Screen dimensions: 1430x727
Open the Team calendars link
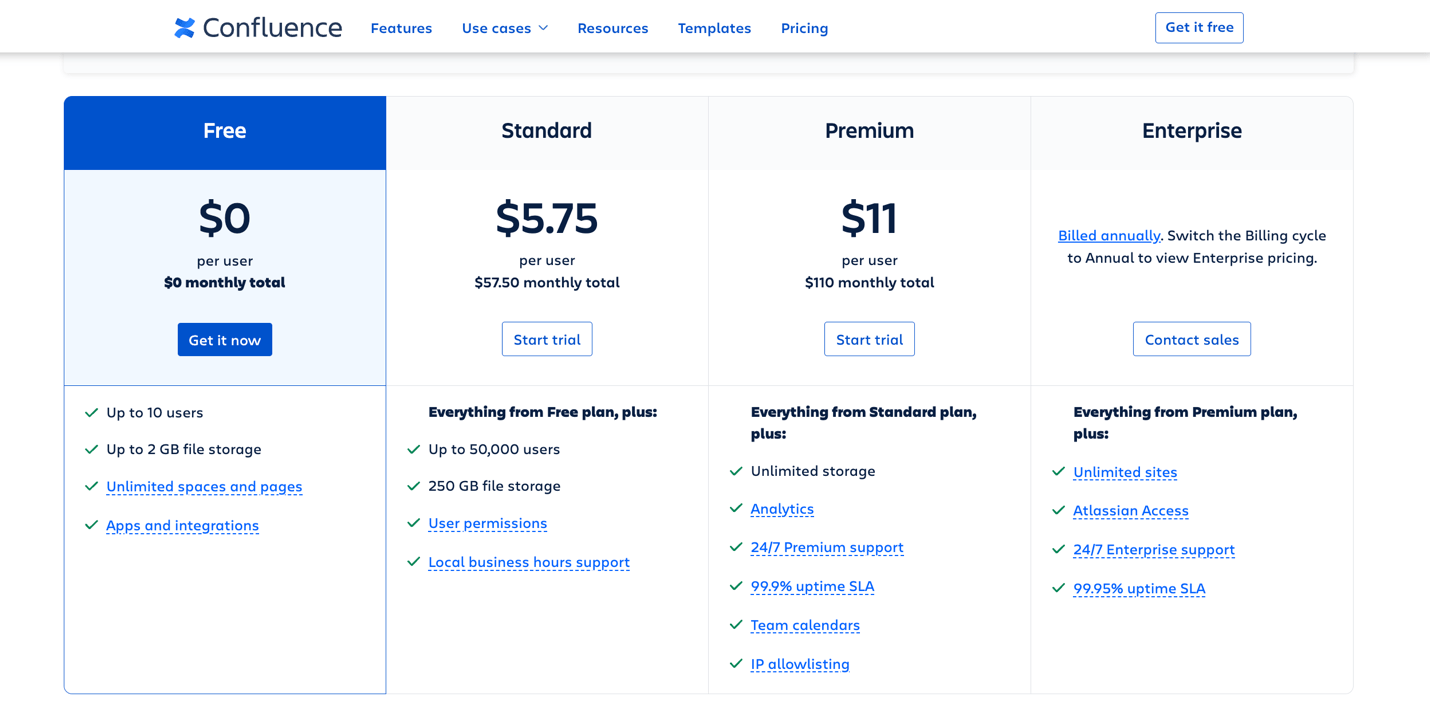[x=805, y=625]
